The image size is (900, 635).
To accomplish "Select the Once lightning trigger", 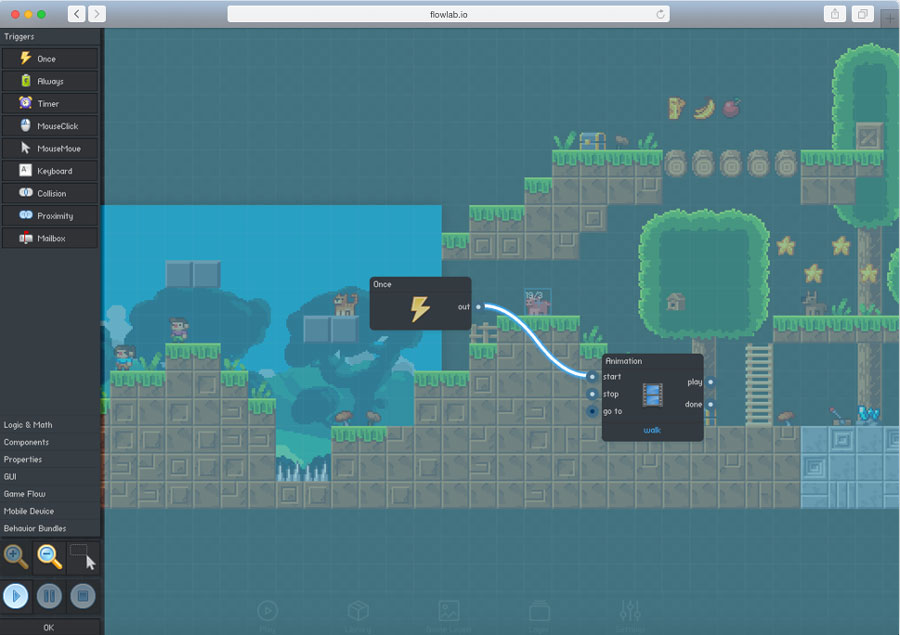I will pyautogui.click(x=50, y=59).
